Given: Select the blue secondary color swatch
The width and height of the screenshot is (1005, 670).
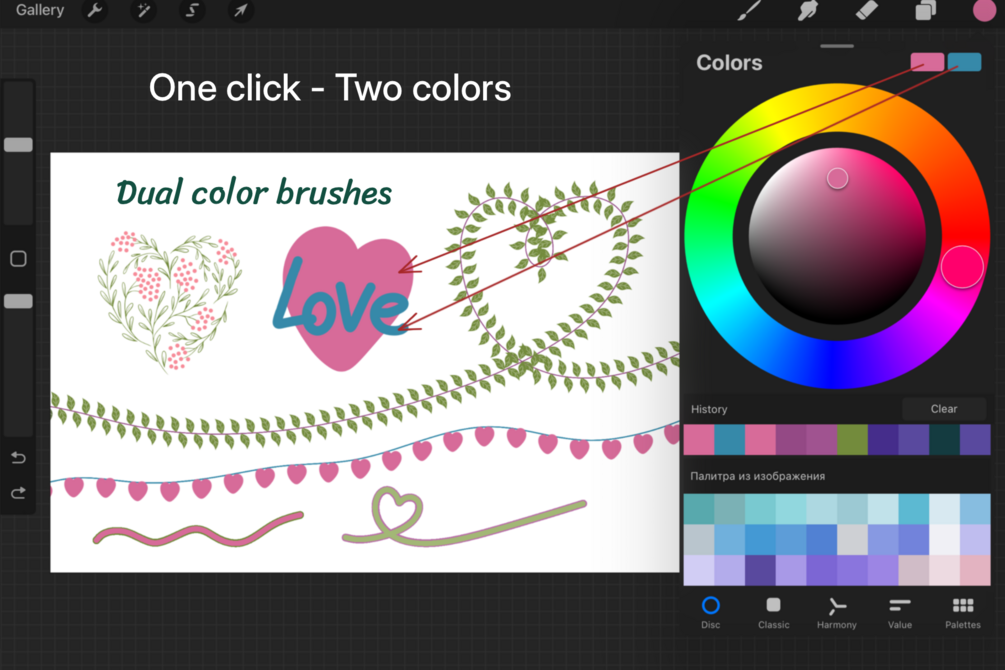Looking at the screenshot, I should point(965,62).
